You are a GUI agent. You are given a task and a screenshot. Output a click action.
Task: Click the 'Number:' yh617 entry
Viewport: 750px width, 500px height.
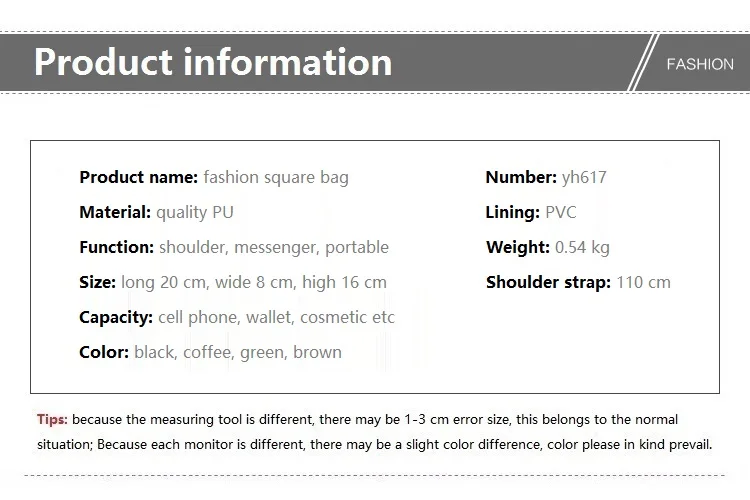point(546,178)
